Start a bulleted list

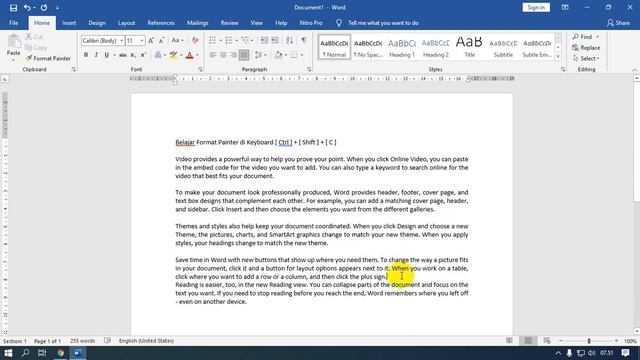pyautogui.click(x=213, y=40)
